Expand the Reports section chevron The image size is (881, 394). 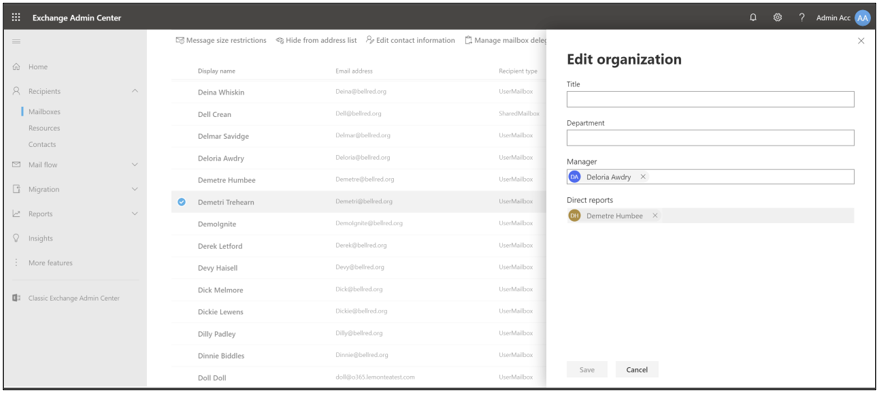135,214
